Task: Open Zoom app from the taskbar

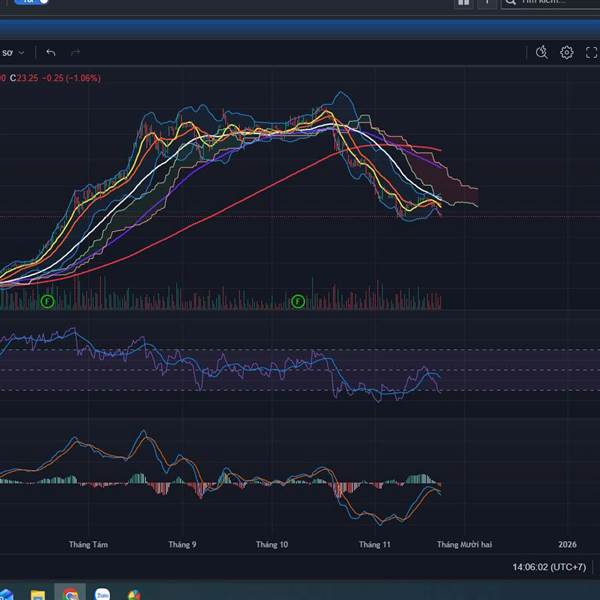Action: tap(101, 593)
